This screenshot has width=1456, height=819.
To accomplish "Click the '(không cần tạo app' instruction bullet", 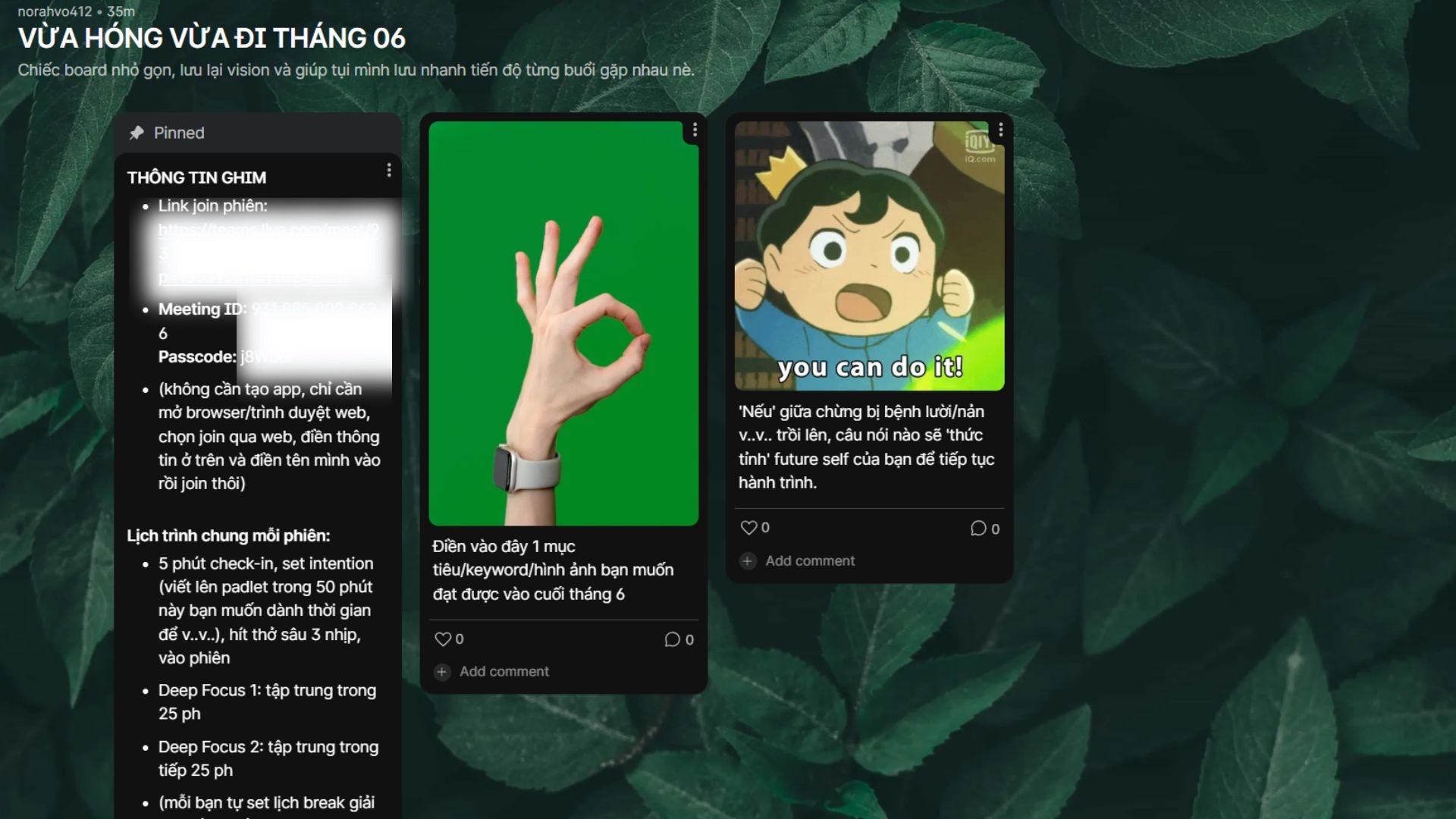I will coord(269,436).
